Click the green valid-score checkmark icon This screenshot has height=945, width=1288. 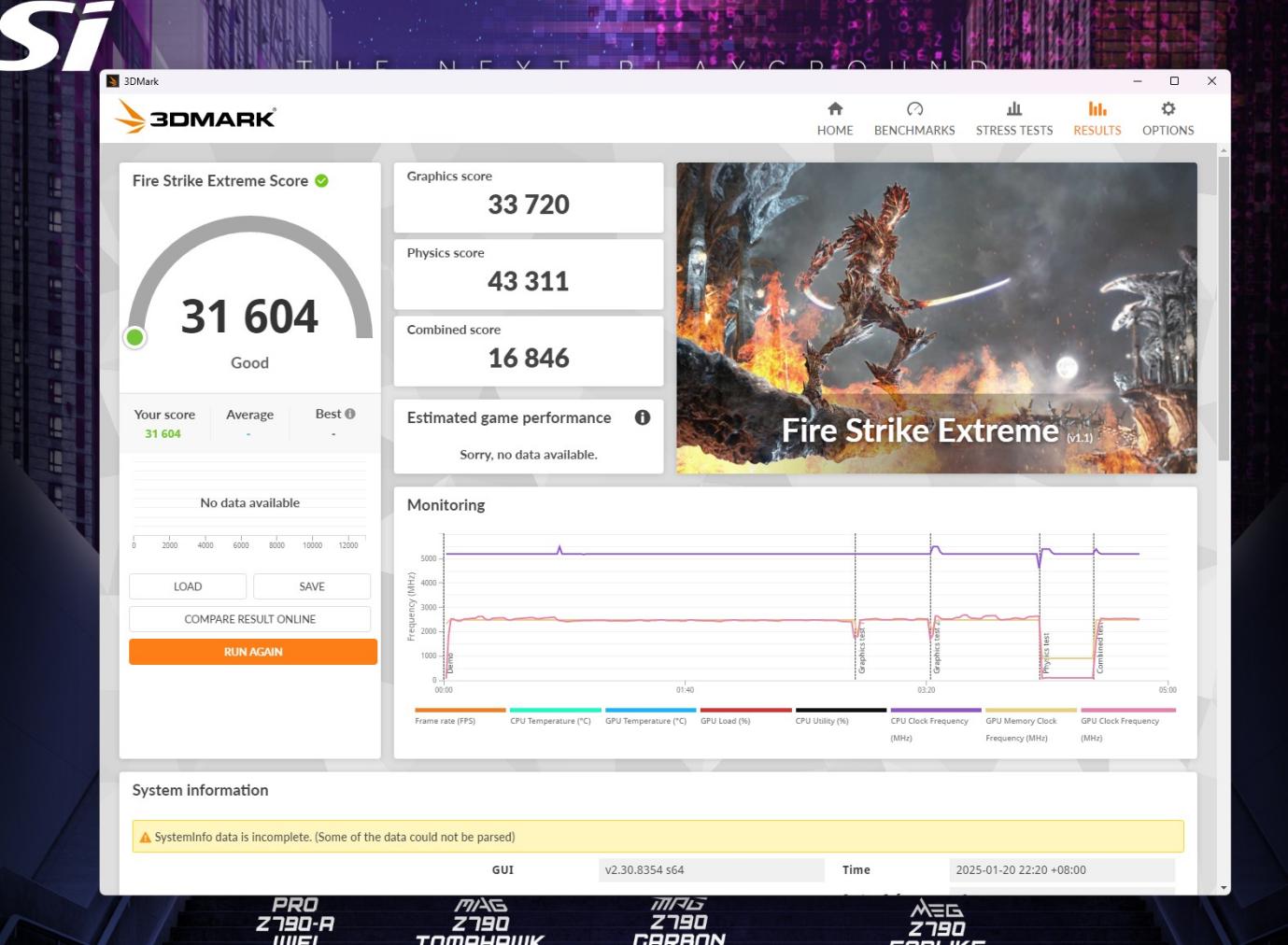[321, 181]
